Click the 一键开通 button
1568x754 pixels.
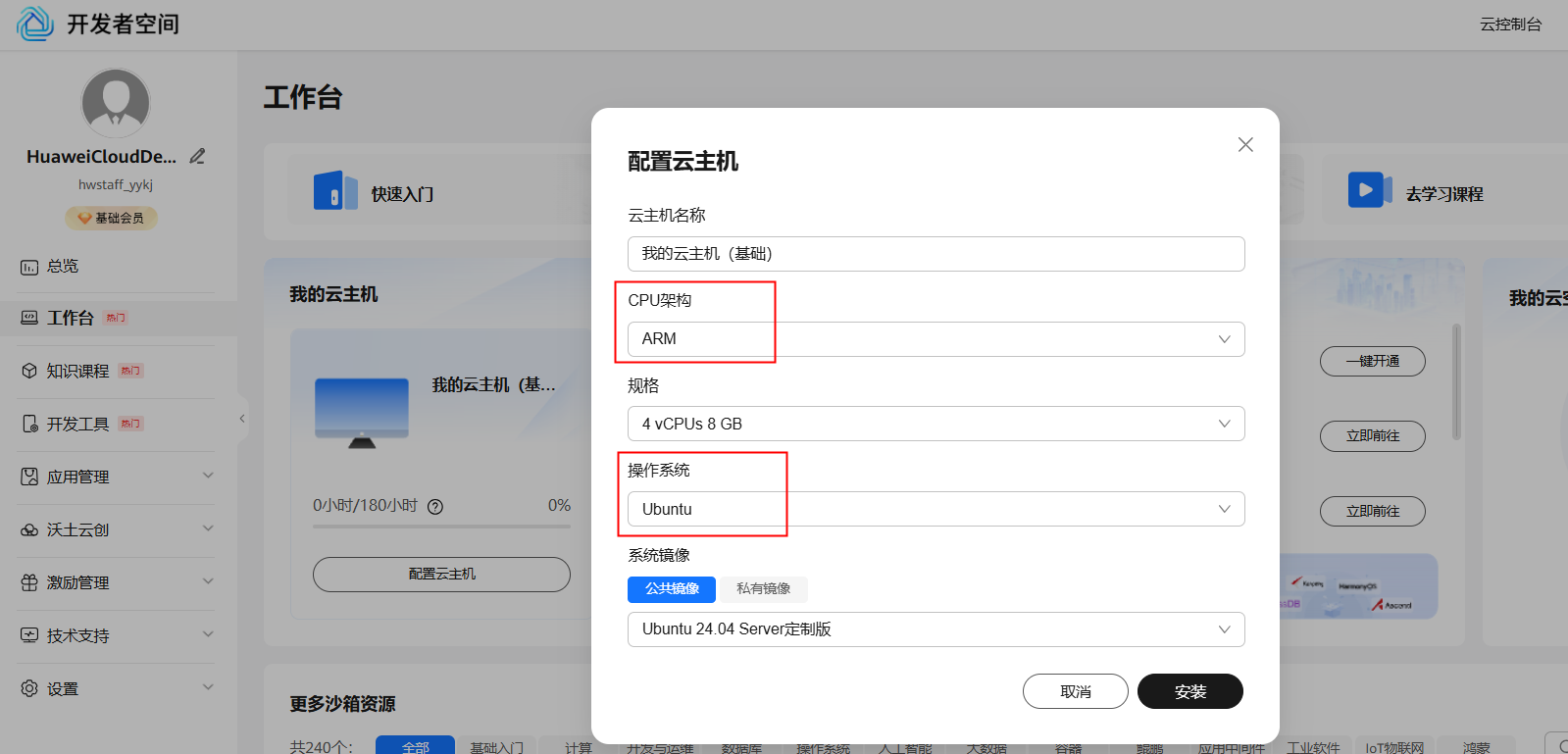(1372, 361)
